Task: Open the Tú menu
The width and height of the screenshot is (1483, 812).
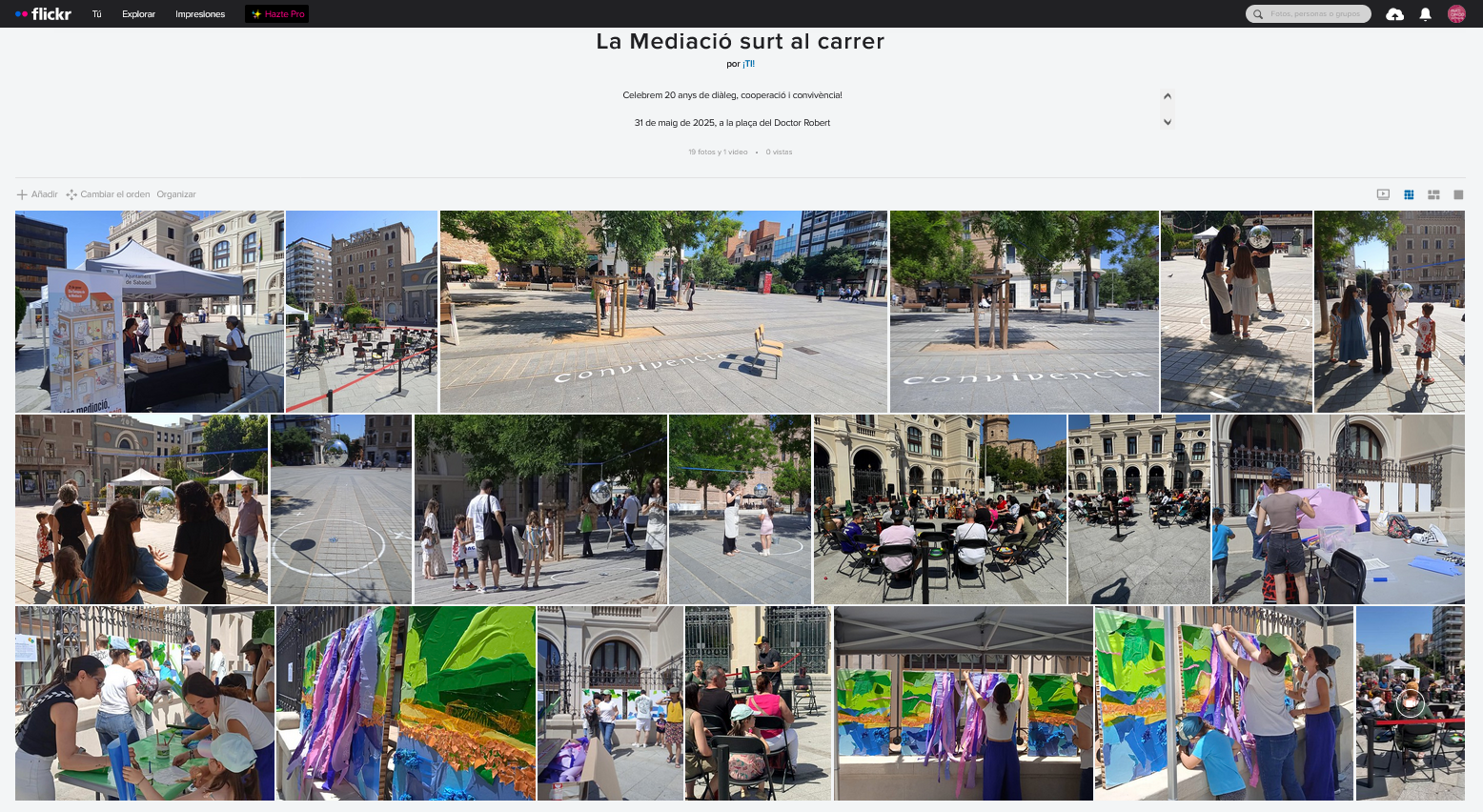Action: tap(96, 14)
